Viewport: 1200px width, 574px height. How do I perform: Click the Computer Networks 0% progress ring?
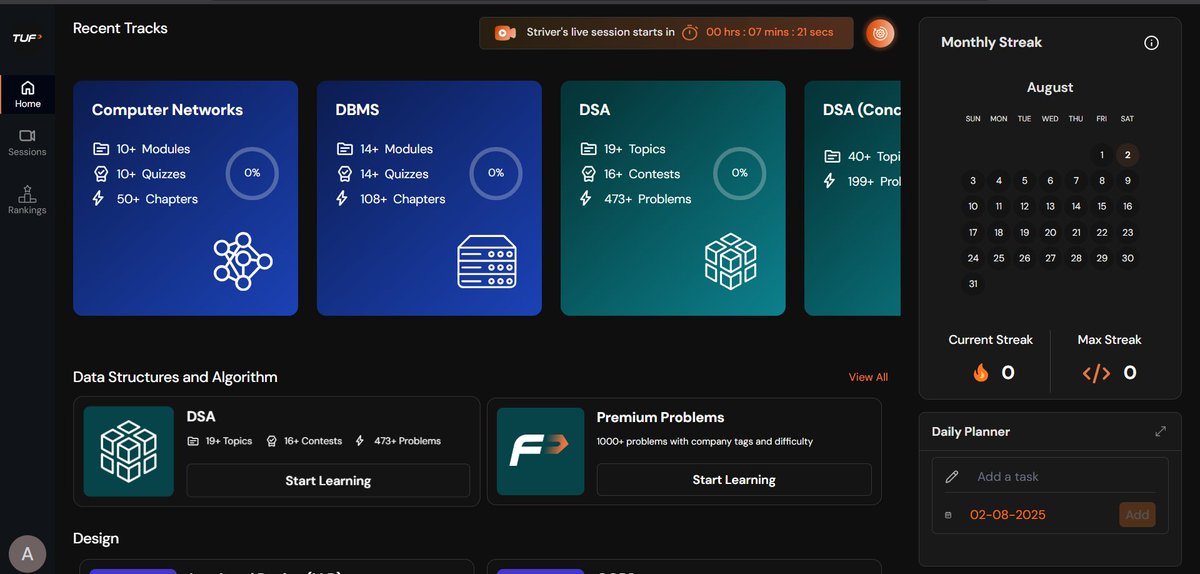(252, 173)
